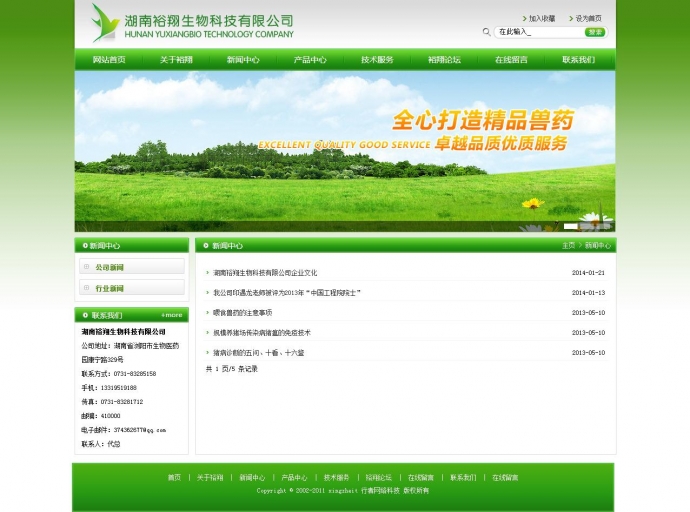Click the company name heading in contact panel

tap(123, 331)
